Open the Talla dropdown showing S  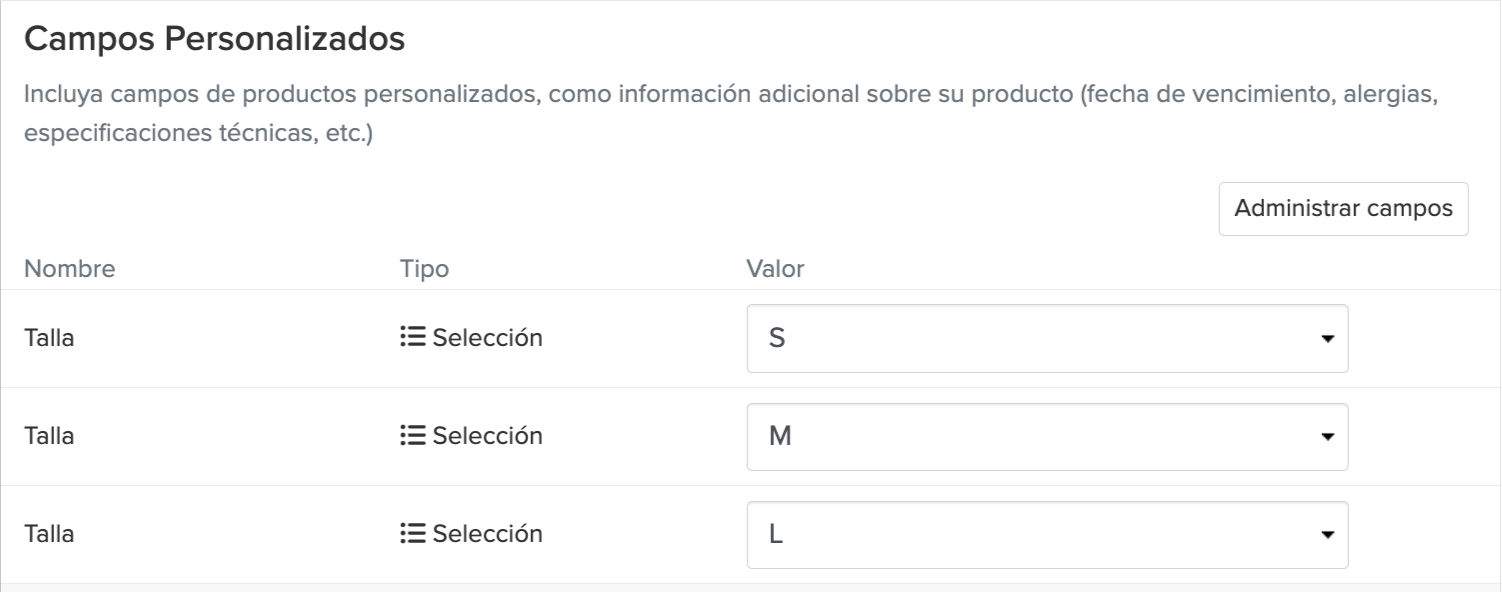click(1046, 339)
